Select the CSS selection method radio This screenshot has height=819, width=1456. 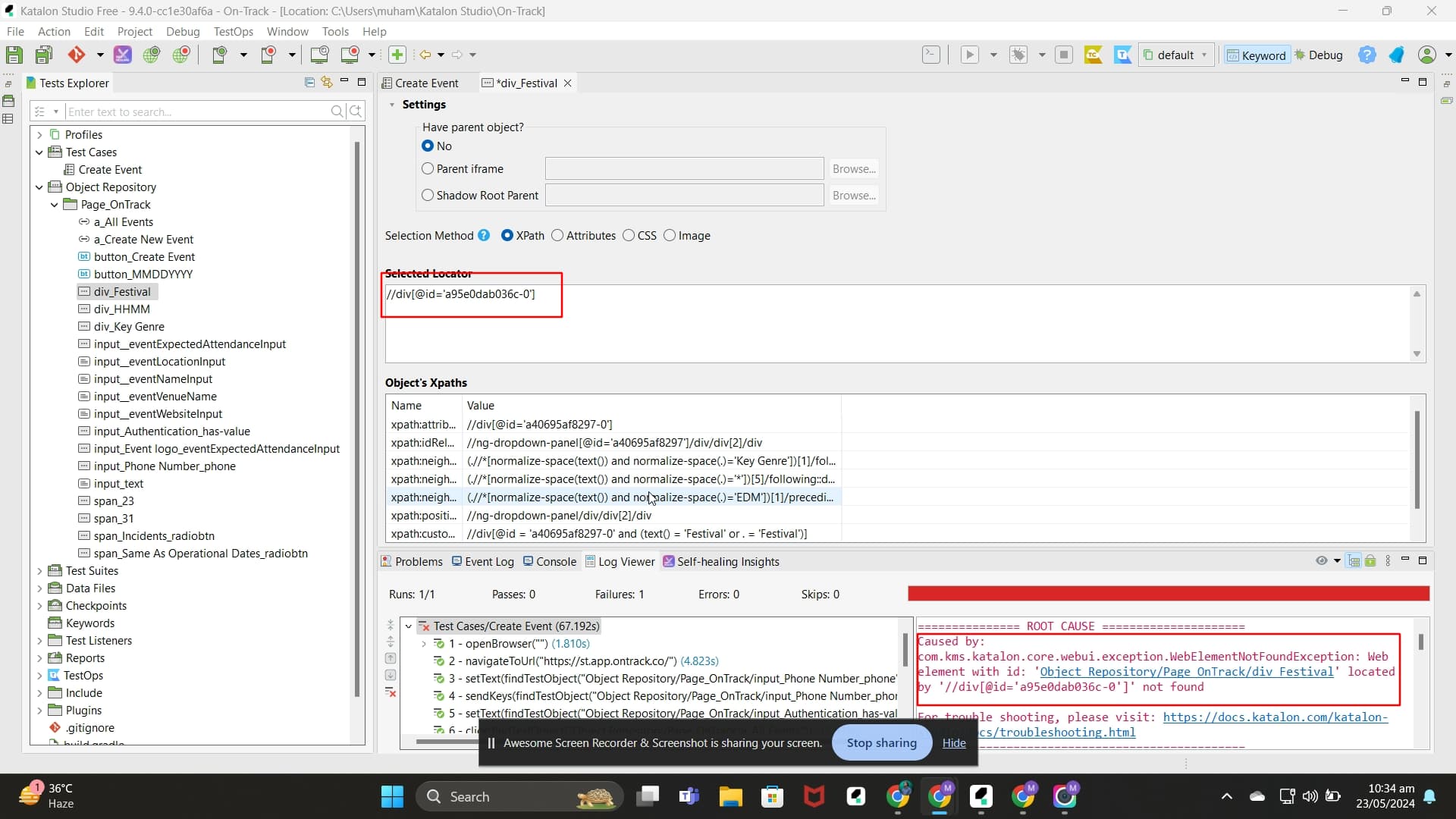[629, 236]
